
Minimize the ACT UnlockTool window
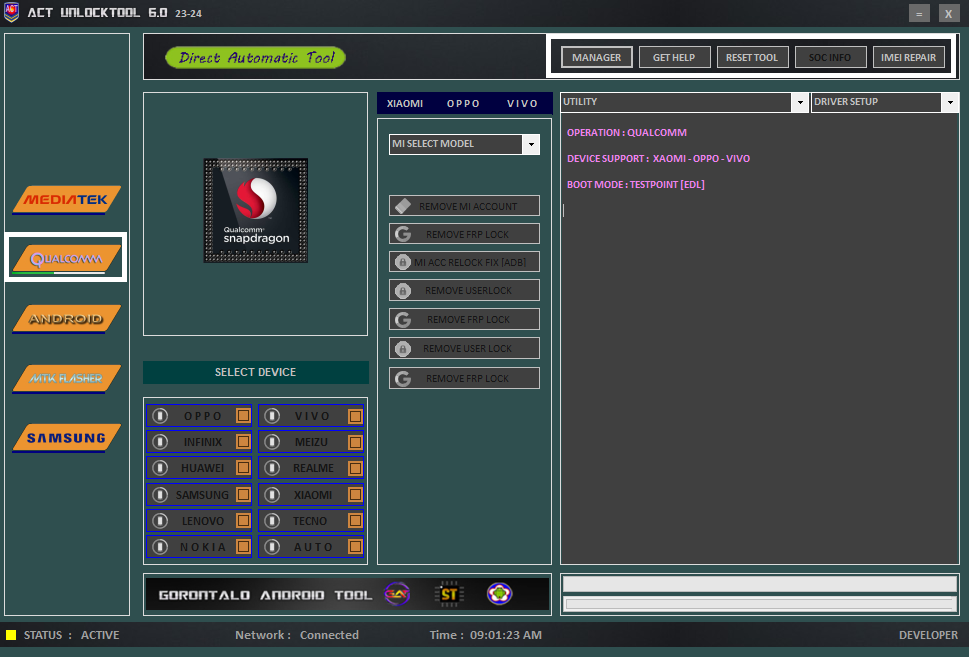pyautogui.click(x=919, y=13)
